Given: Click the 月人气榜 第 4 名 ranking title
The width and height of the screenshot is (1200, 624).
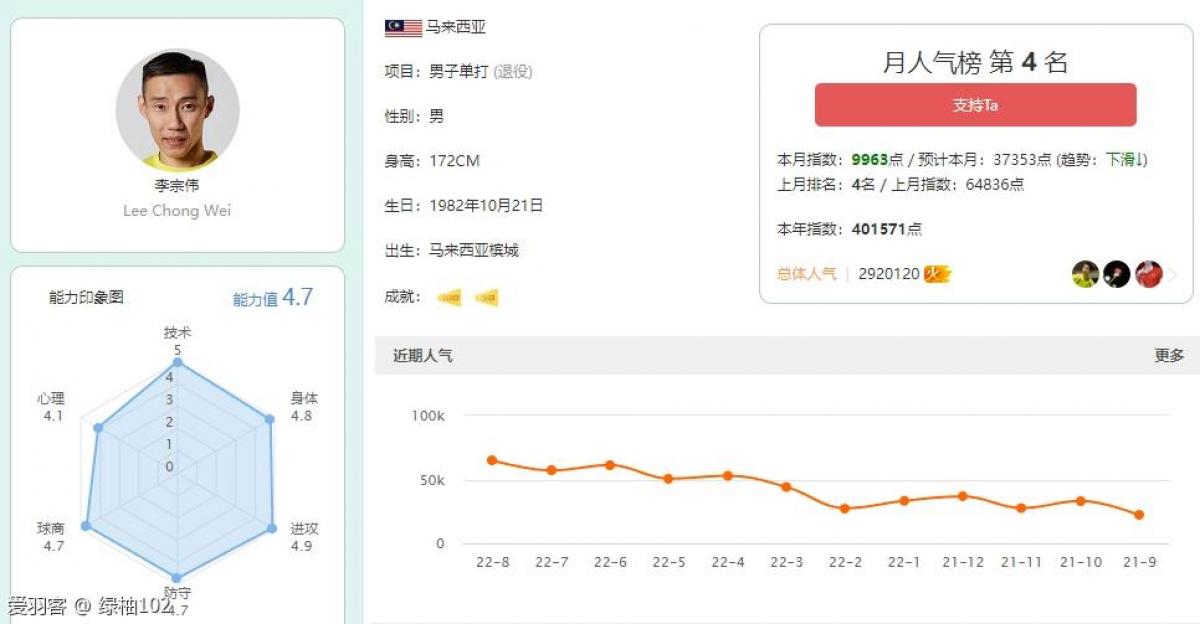Looking at the screenshot, I should point(975,63).
